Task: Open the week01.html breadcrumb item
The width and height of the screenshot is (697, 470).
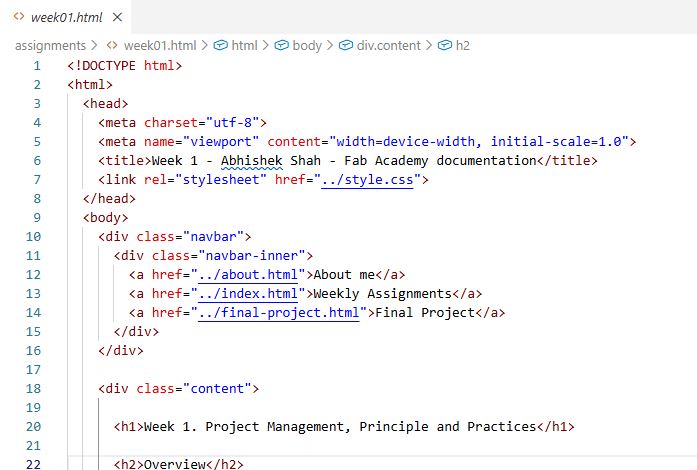Action: coord(160,45)
